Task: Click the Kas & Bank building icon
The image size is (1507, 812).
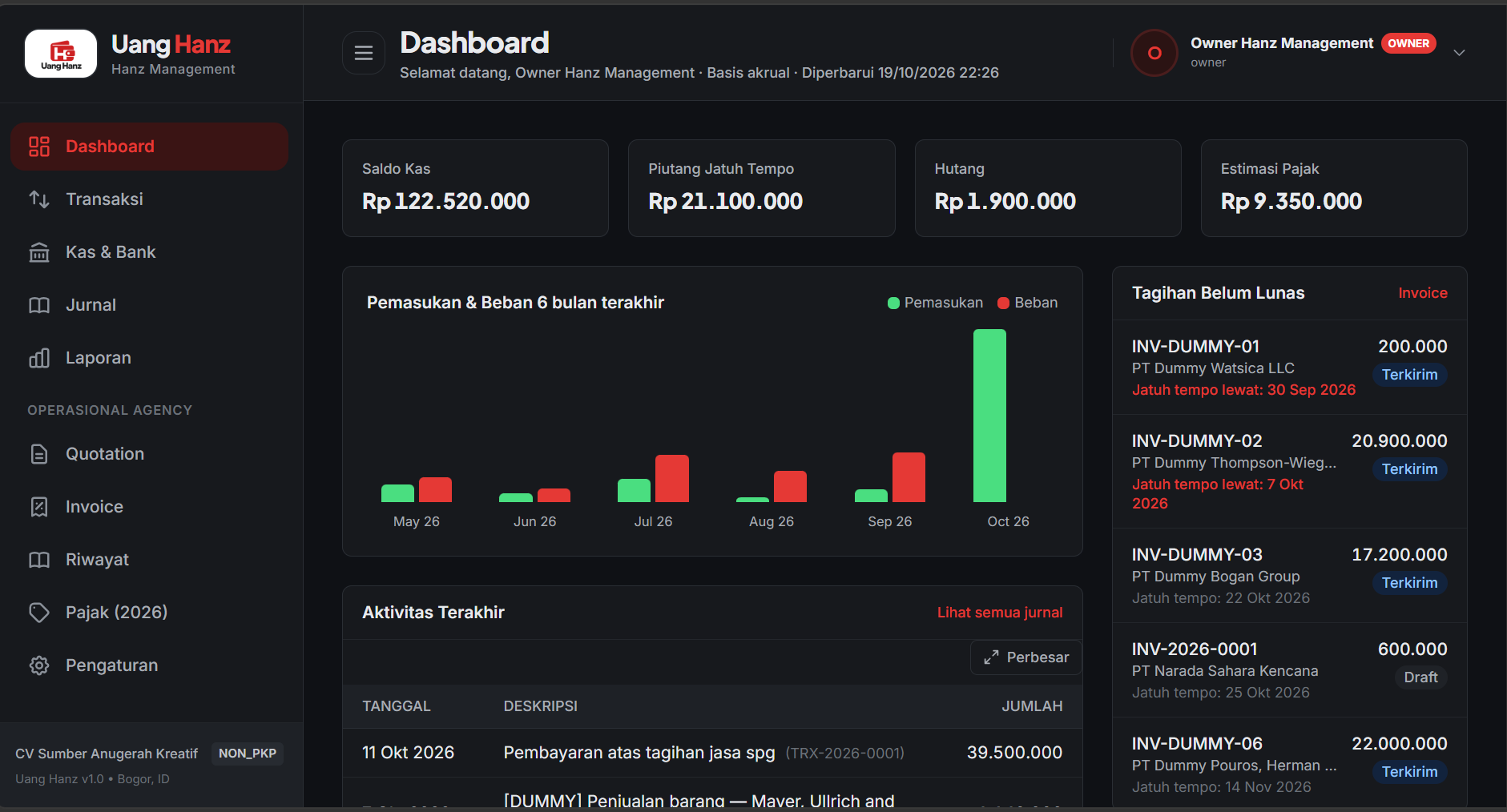Action: (39, 252)
